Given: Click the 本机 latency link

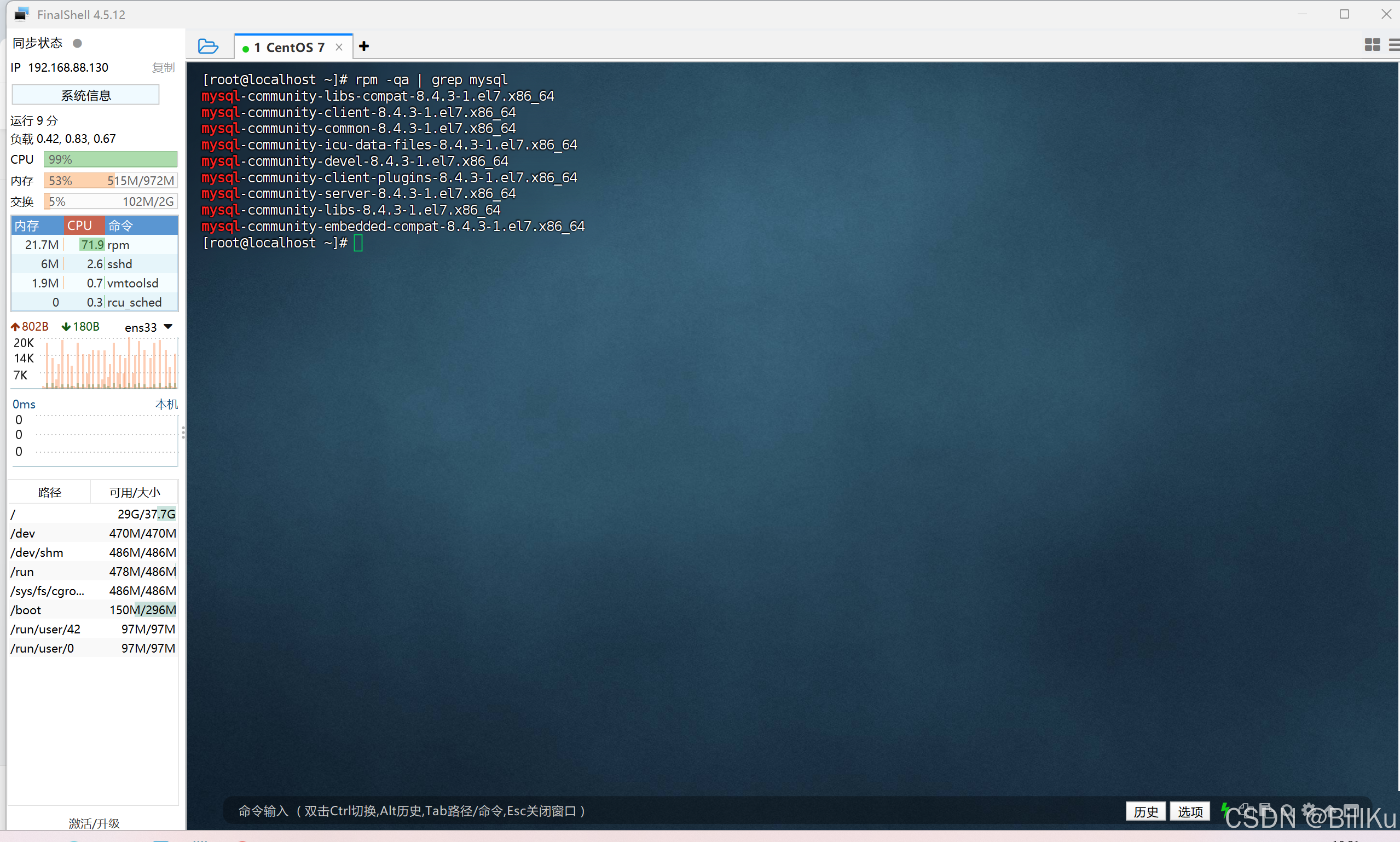Looking at the screenshot, I should coord(167,404).
